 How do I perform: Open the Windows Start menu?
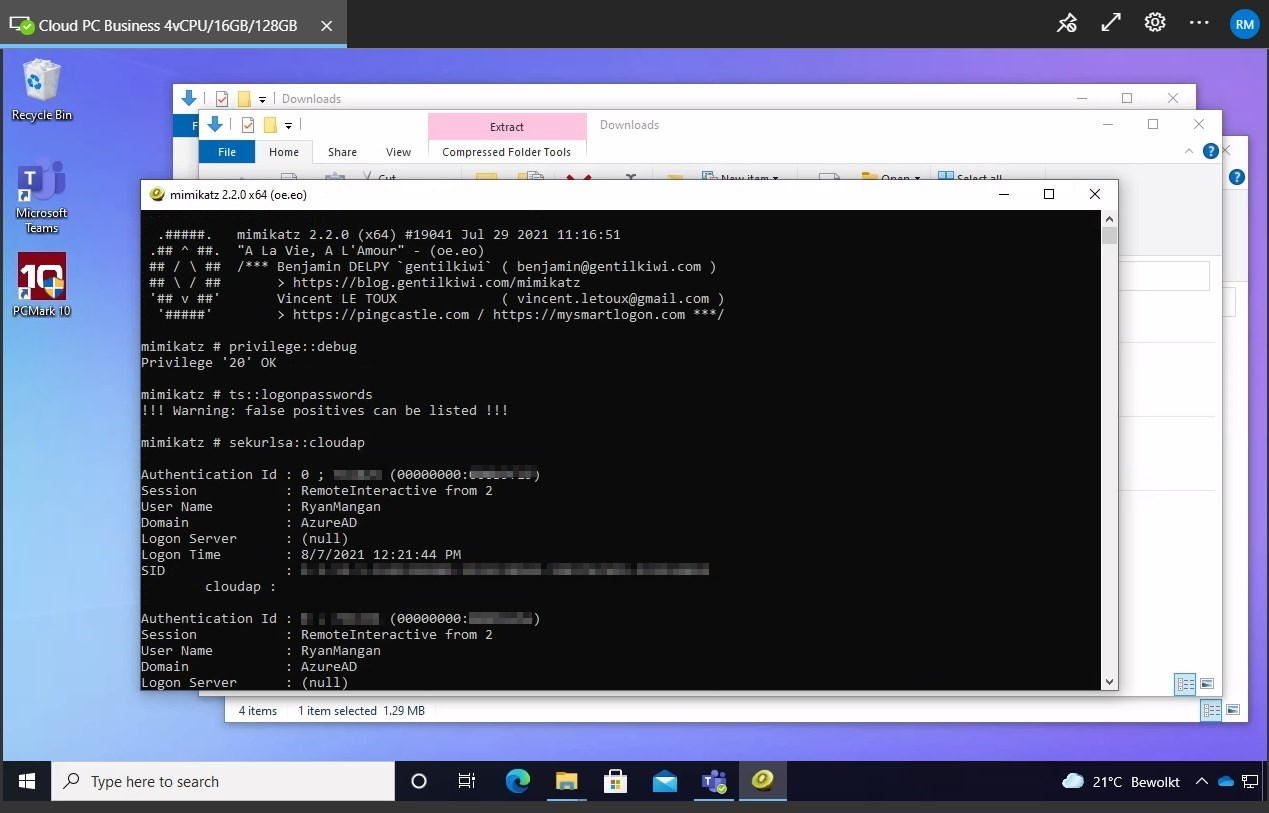[26, 782]
